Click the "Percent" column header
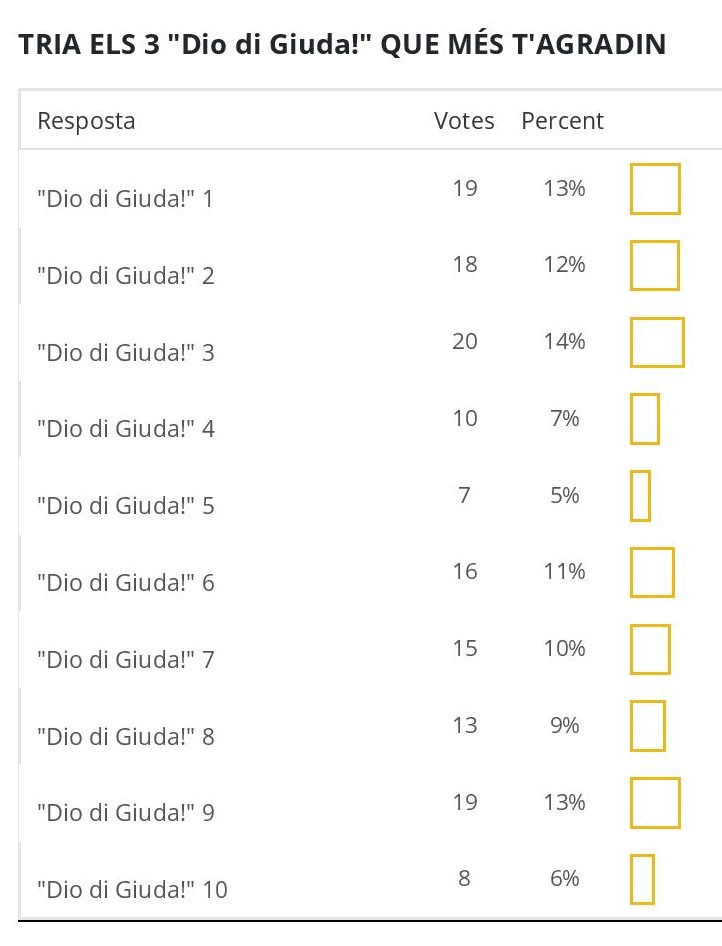 [x=562, y=121]
